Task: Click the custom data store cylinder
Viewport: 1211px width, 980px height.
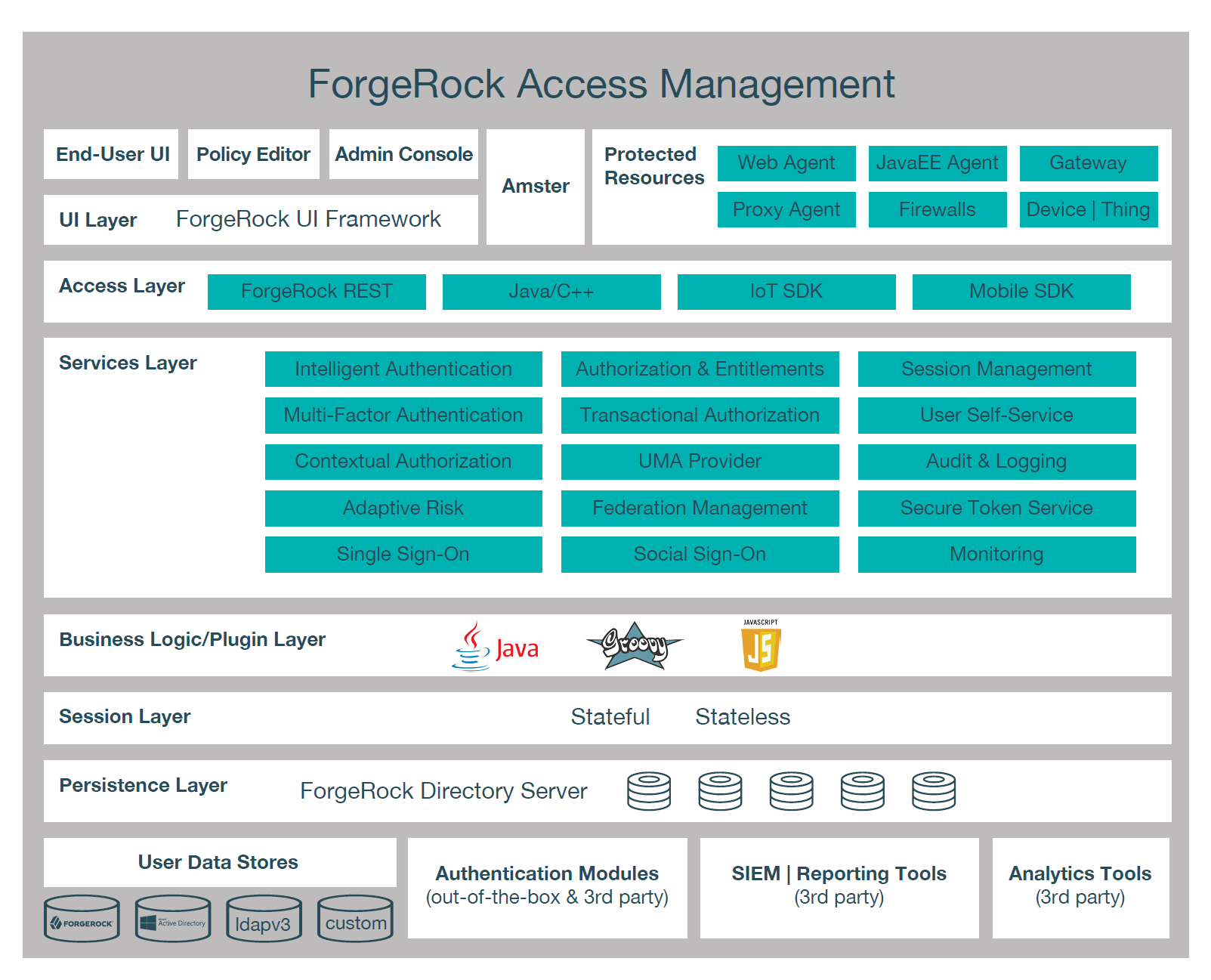Action: point(355,920)
